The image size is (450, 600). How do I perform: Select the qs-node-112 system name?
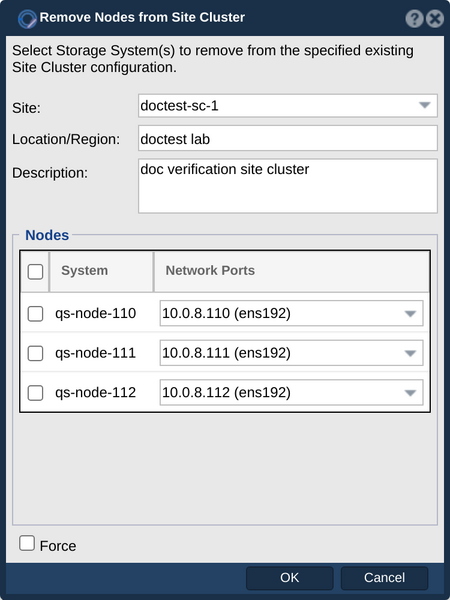(x=95, y=392)
